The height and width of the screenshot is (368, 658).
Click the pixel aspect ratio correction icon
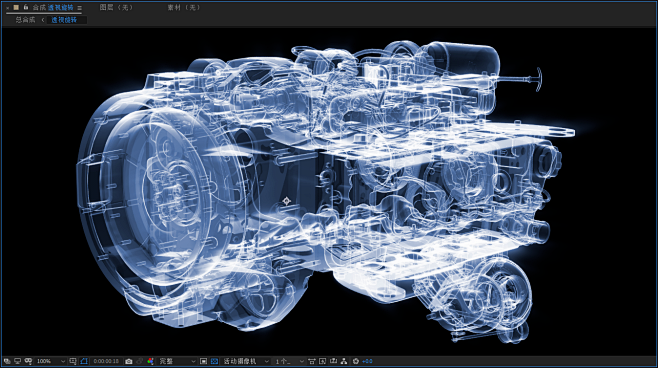coord(311,361)
